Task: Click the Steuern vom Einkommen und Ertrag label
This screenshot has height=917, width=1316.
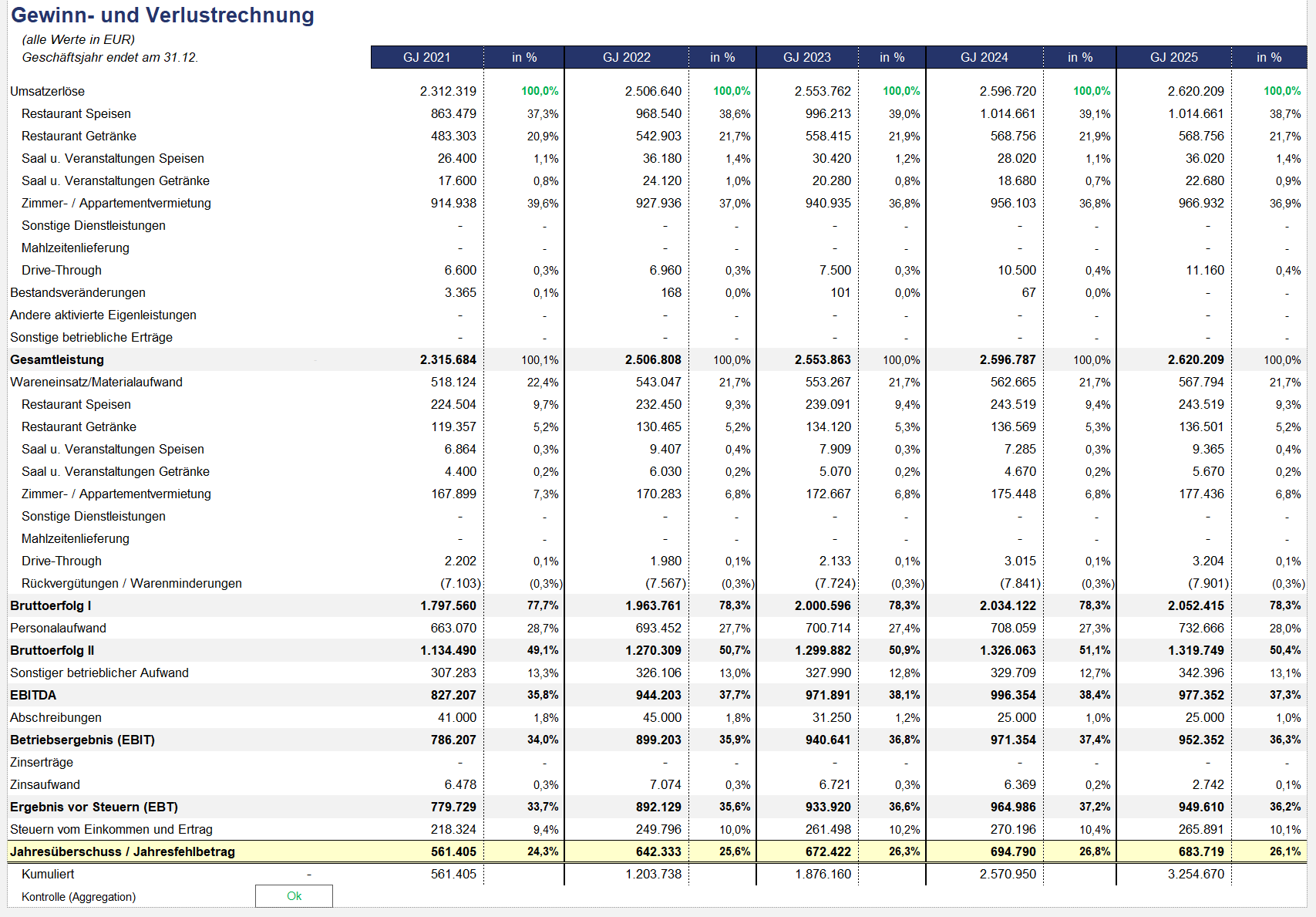Action: (x=111, y=829)
